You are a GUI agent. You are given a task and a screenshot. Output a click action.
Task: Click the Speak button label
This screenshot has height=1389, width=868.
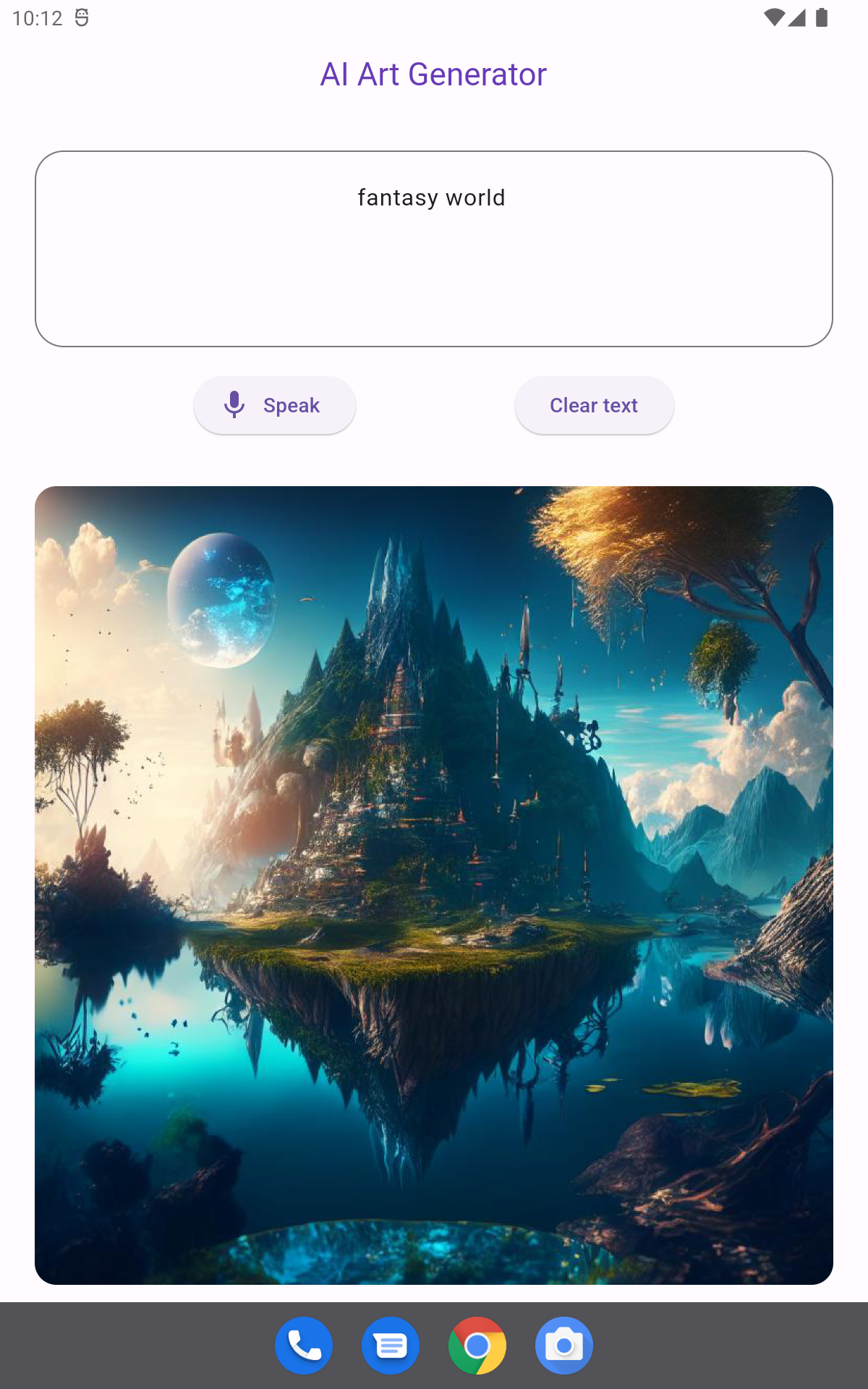coord(292,405)
